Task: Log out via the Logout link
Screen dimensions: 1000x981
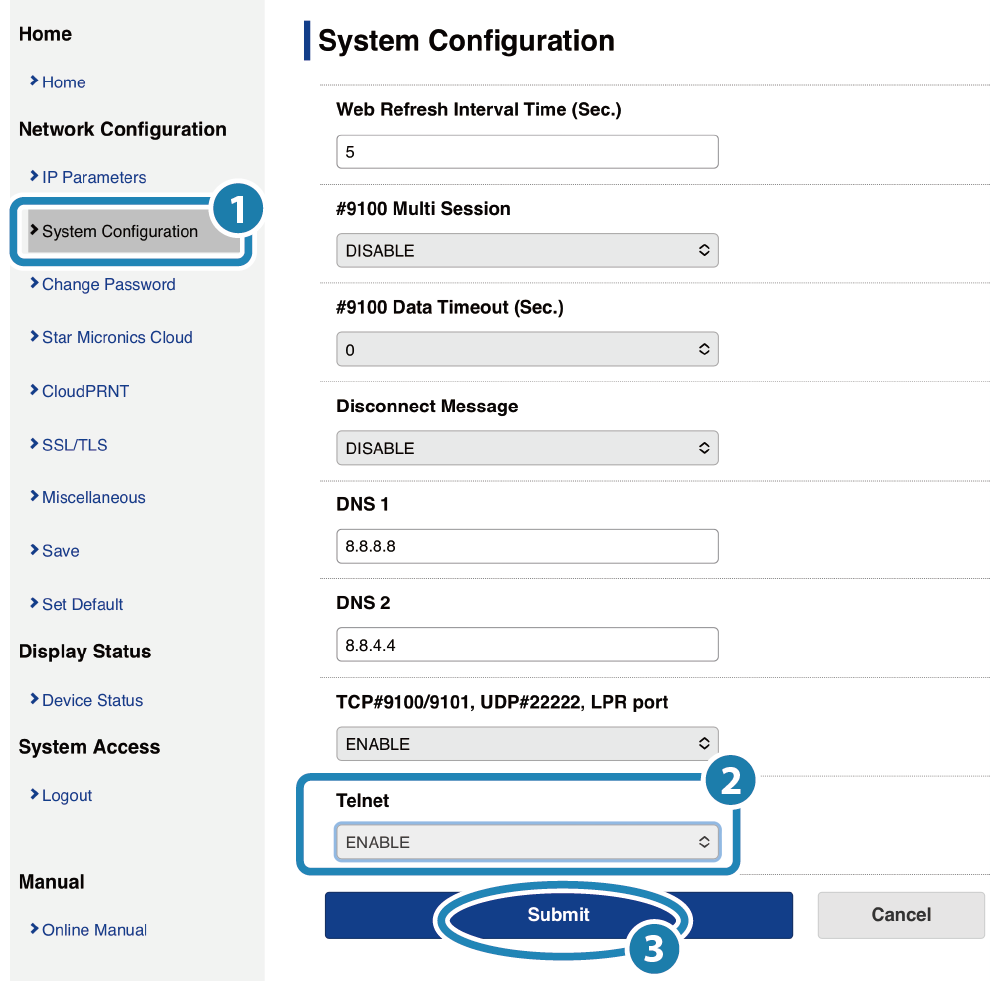Action: click(66, 795)
